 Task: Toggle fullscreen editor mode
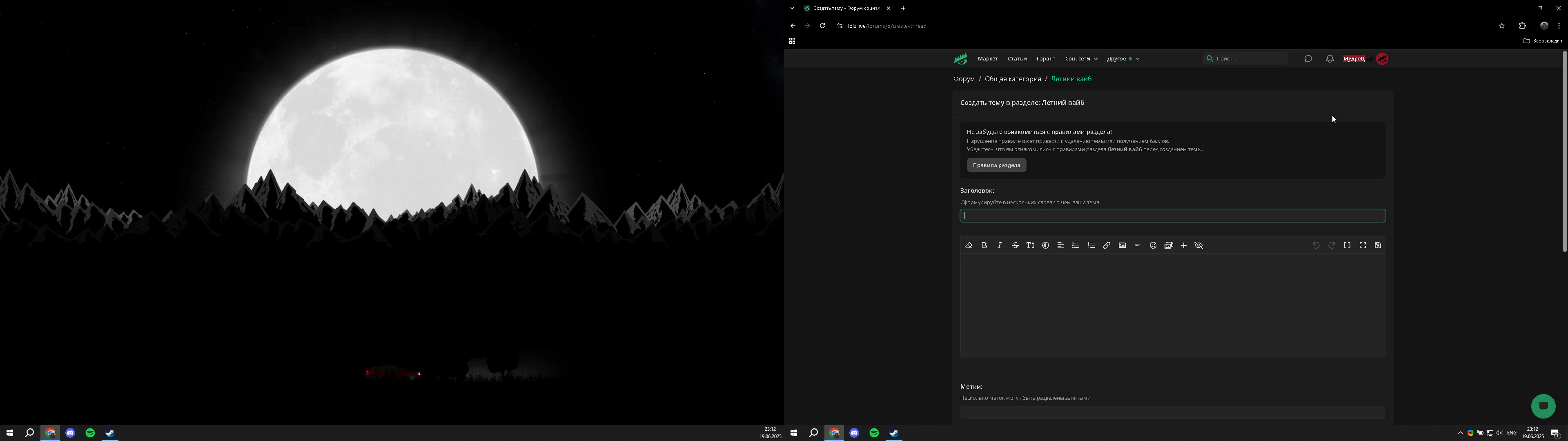[x=1363, y=245]
